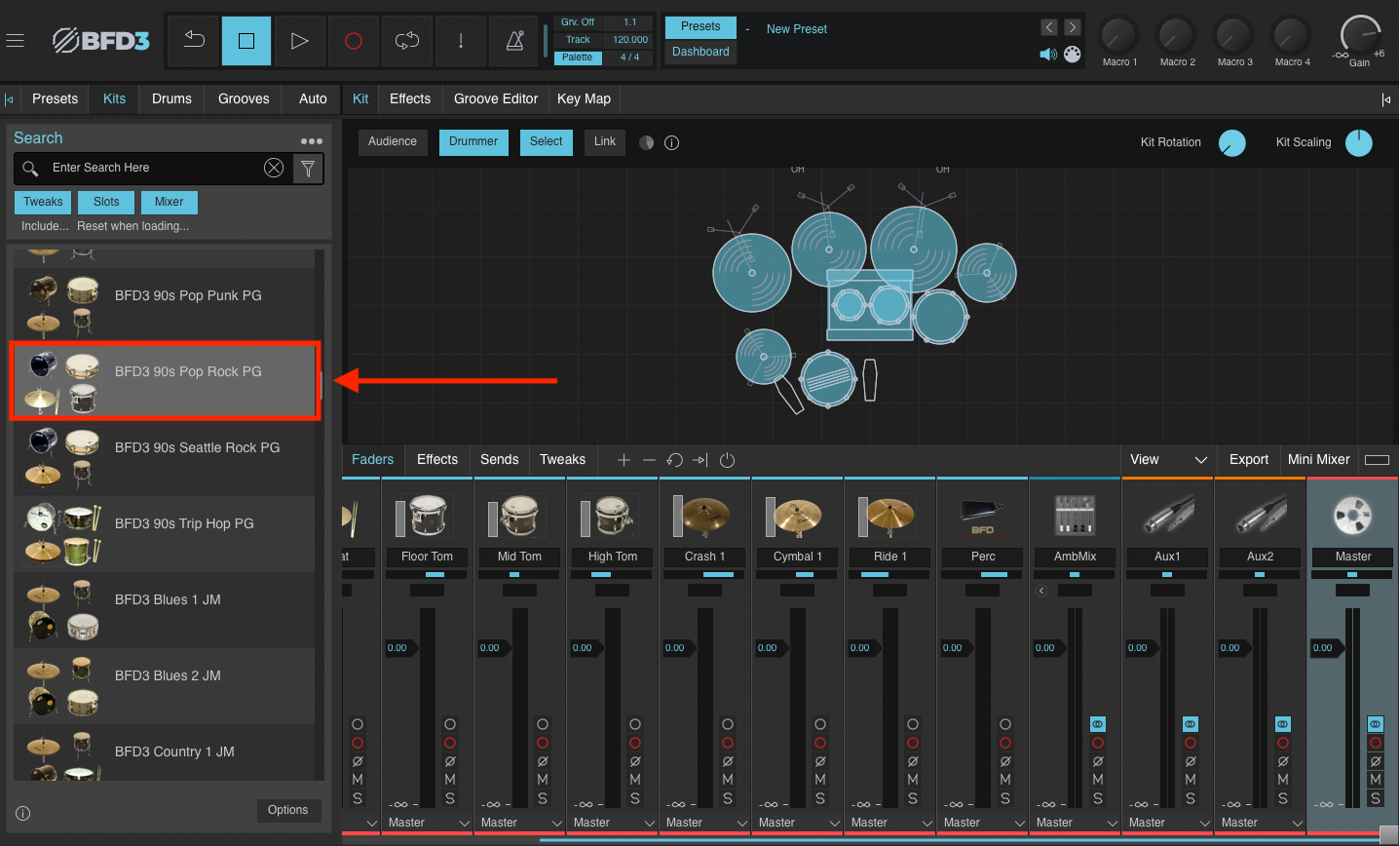Go to previous preset with left arrow

click(x=1049, y=27)
